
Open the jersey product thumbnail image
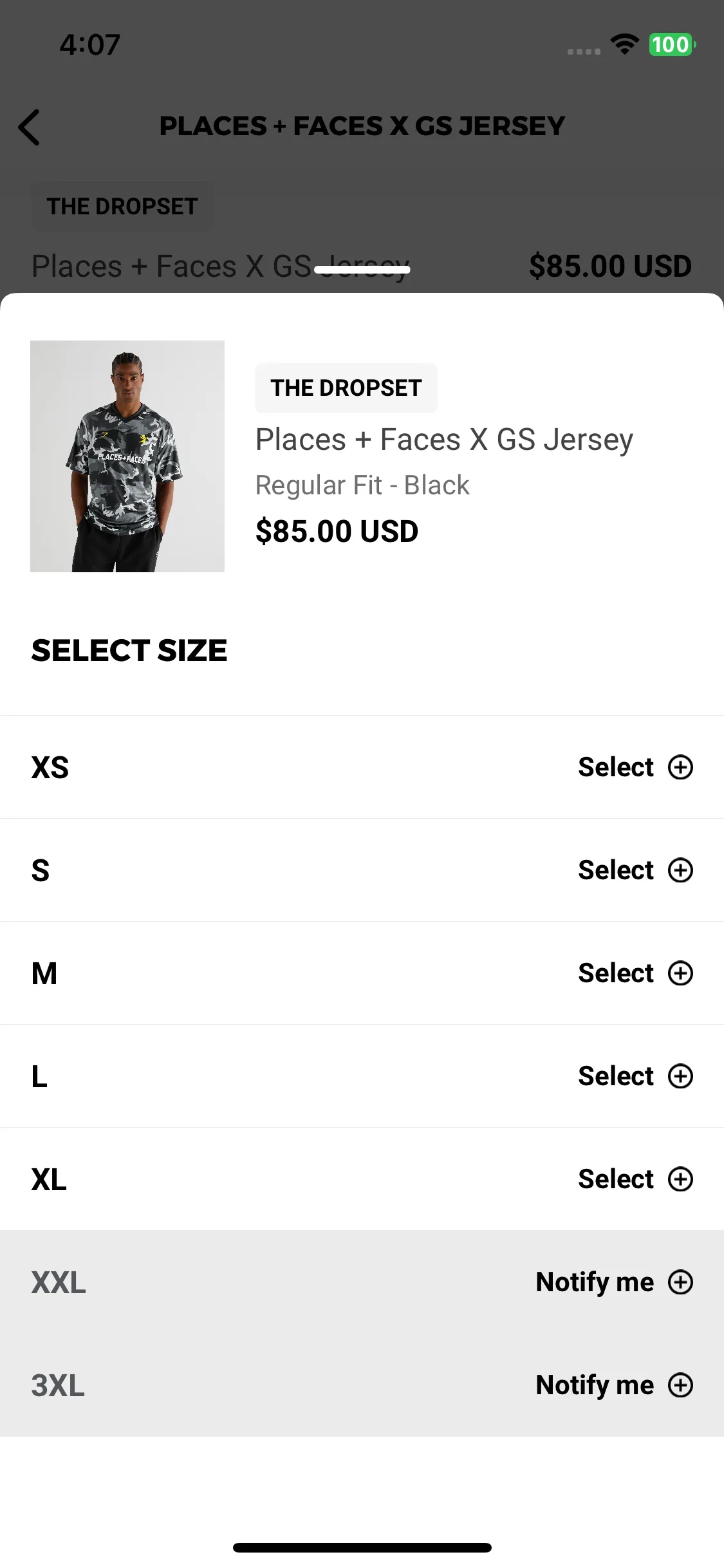click(127, 456)
